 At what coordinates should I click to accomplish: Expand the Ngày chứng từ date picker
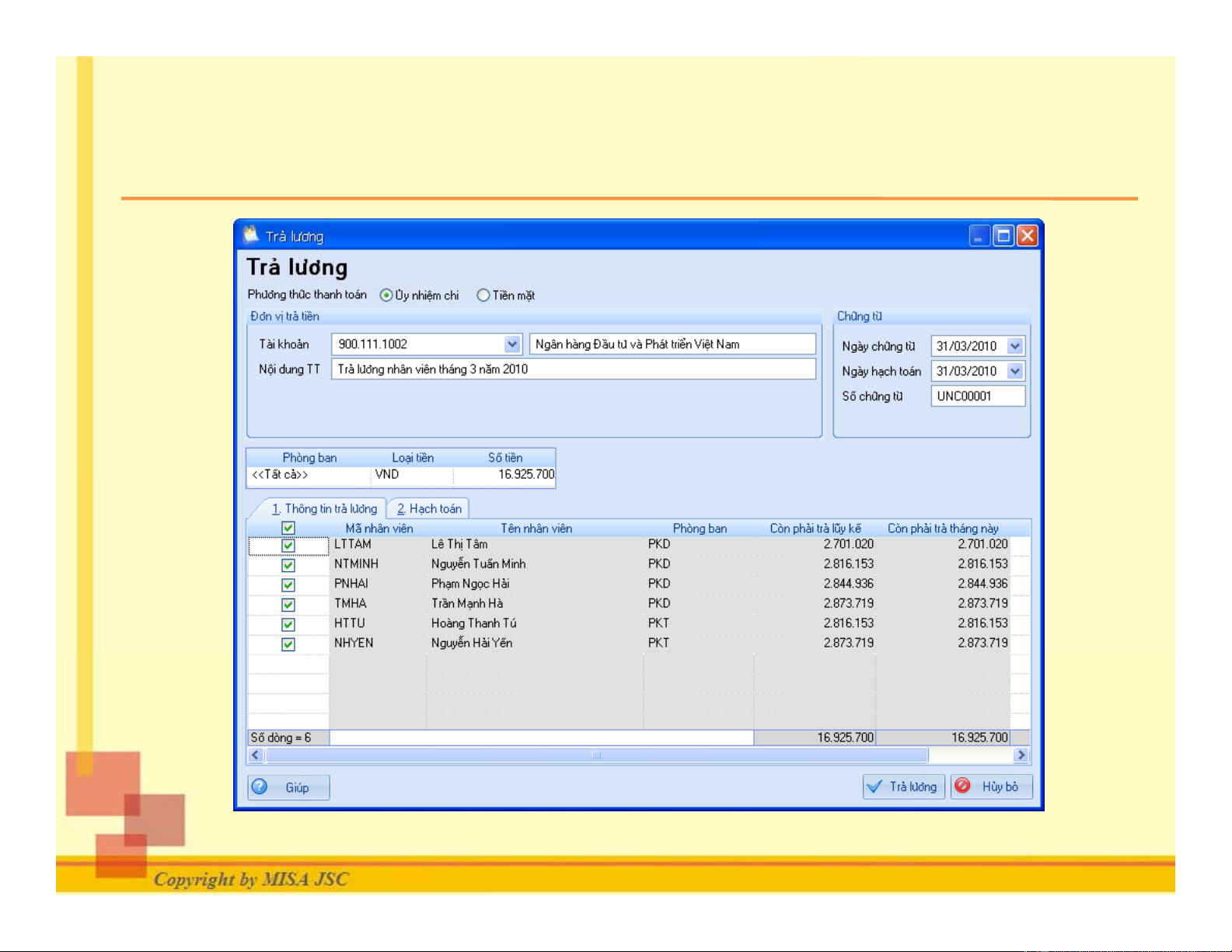pos(1015,347)
